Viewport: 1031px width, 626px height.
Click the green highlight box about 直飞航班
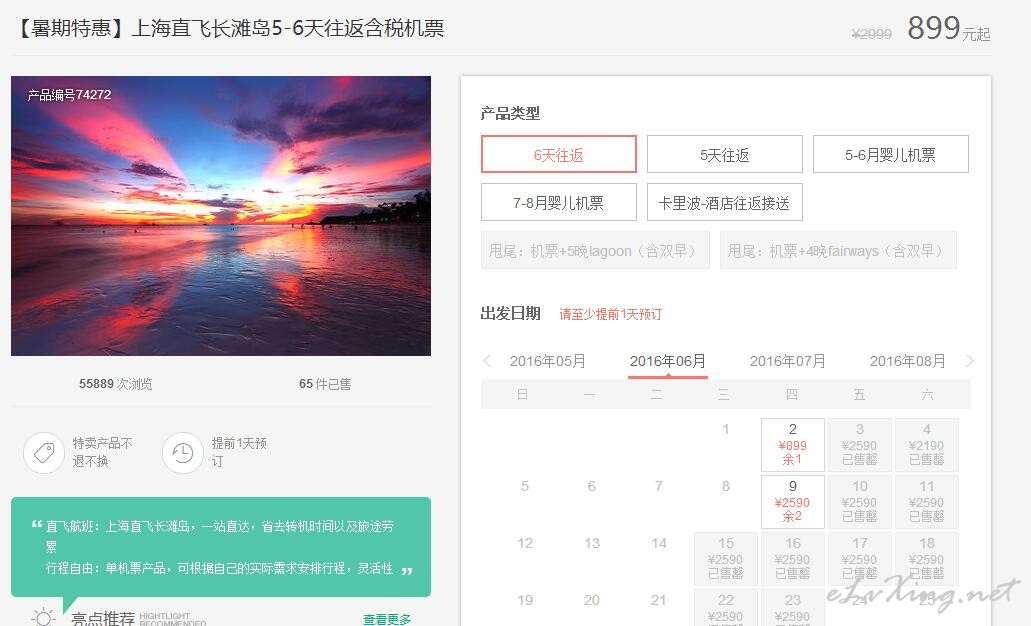coord(221,547)
